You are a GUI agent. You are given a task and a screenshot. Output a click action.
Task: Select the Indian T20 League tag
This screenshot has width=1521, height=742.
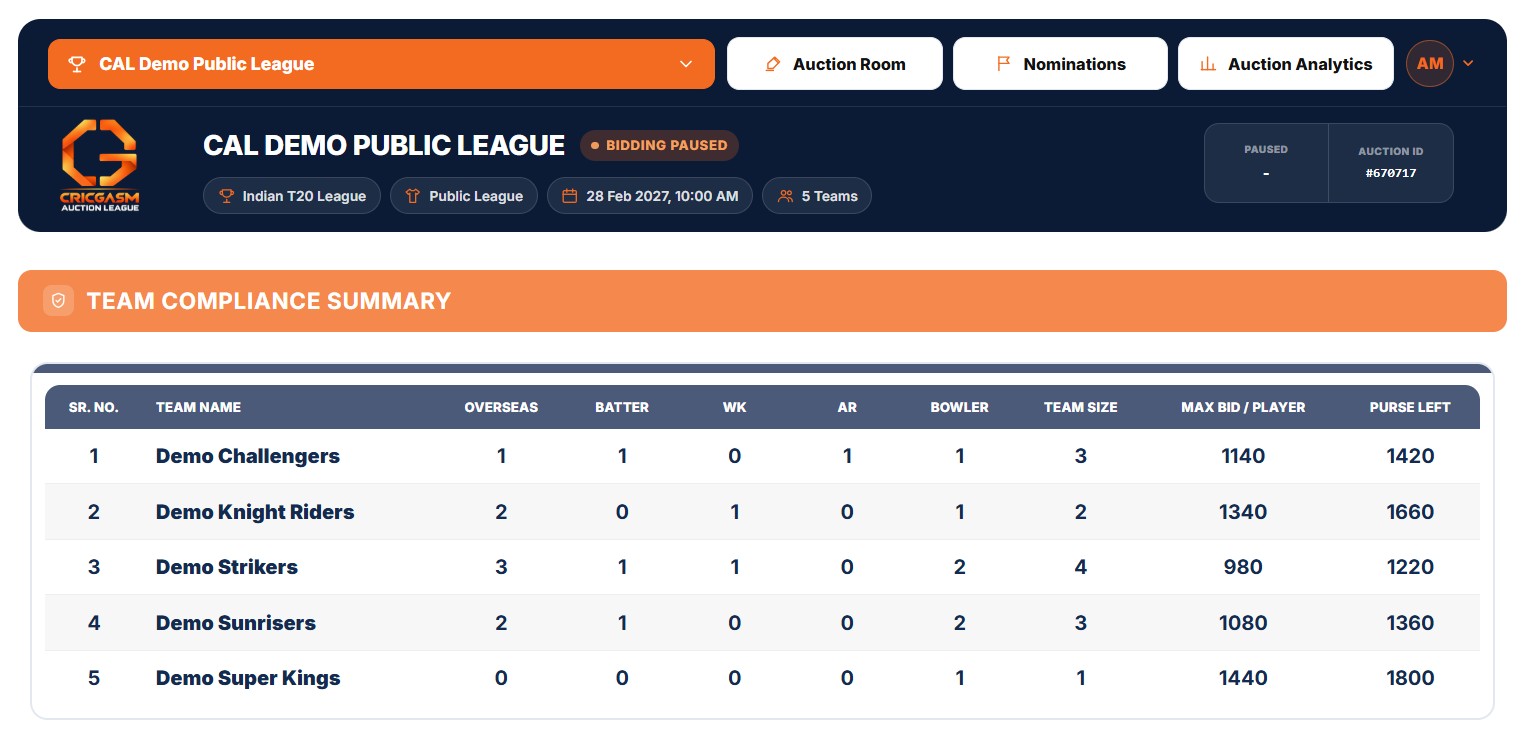tap(292, 196)
